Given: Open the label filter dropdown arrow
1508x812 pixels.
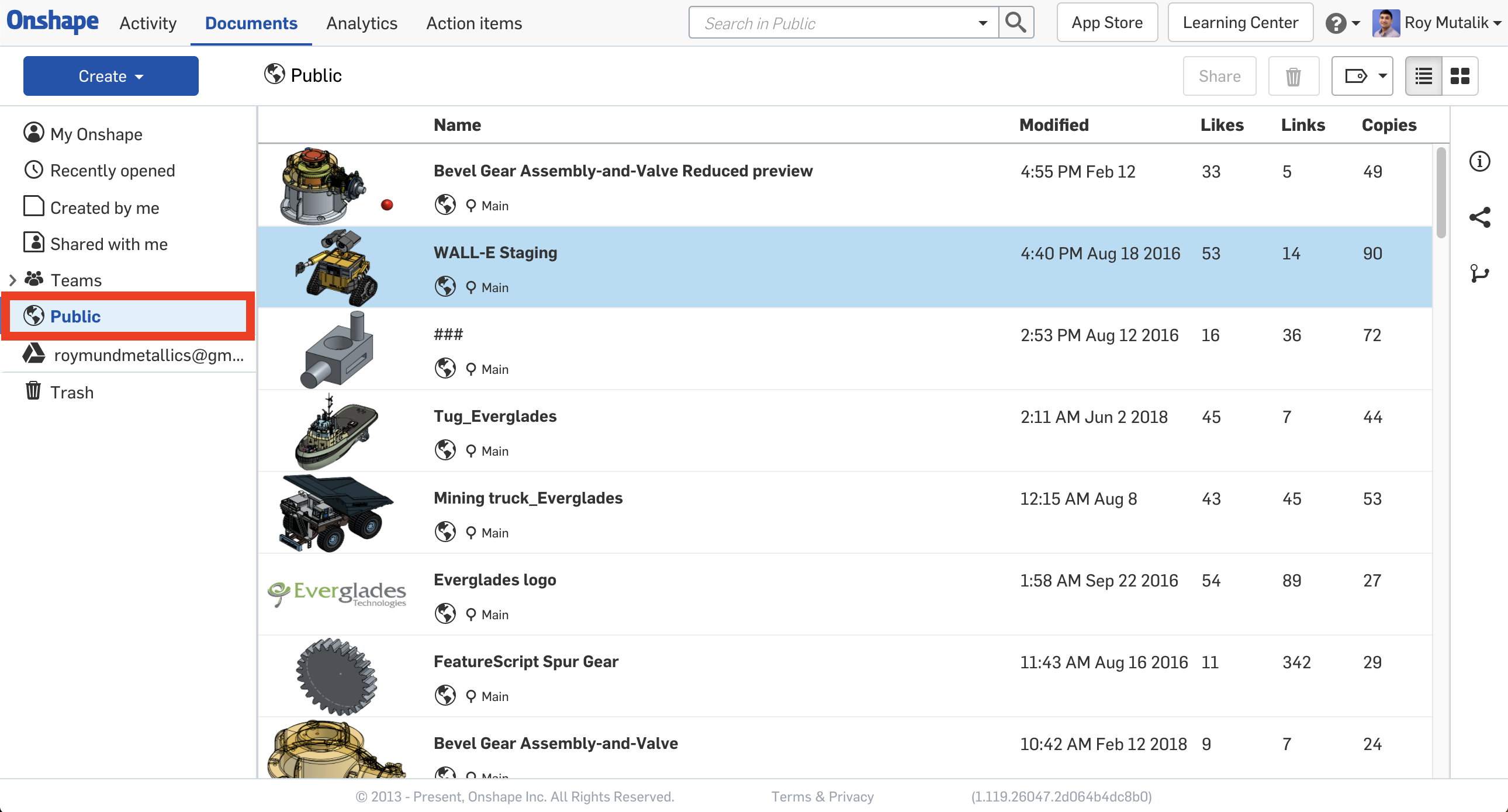Looking at the screenshot, I should coord(1382,76).
